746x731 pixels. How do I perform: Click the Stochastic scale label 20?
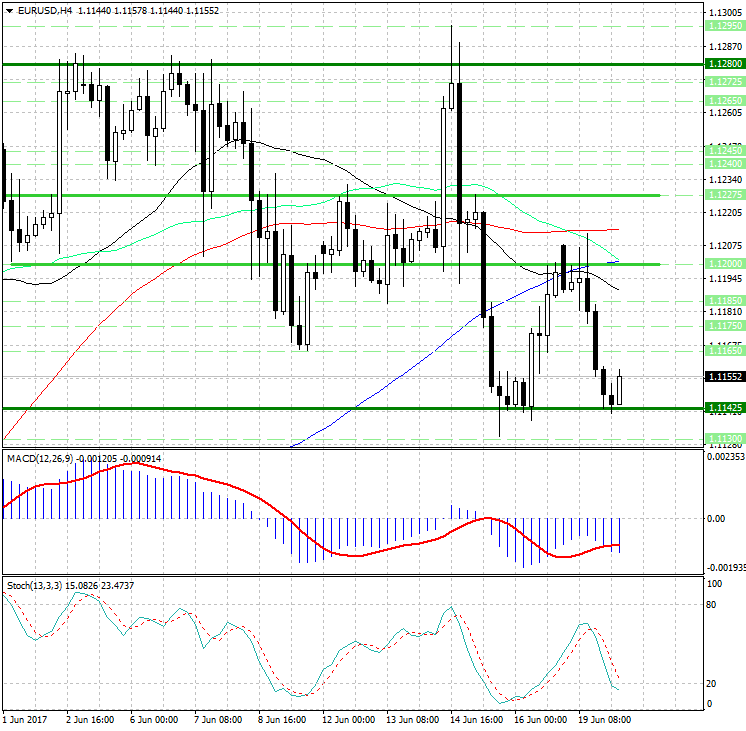pyautogui.click(x=711, y=684)
